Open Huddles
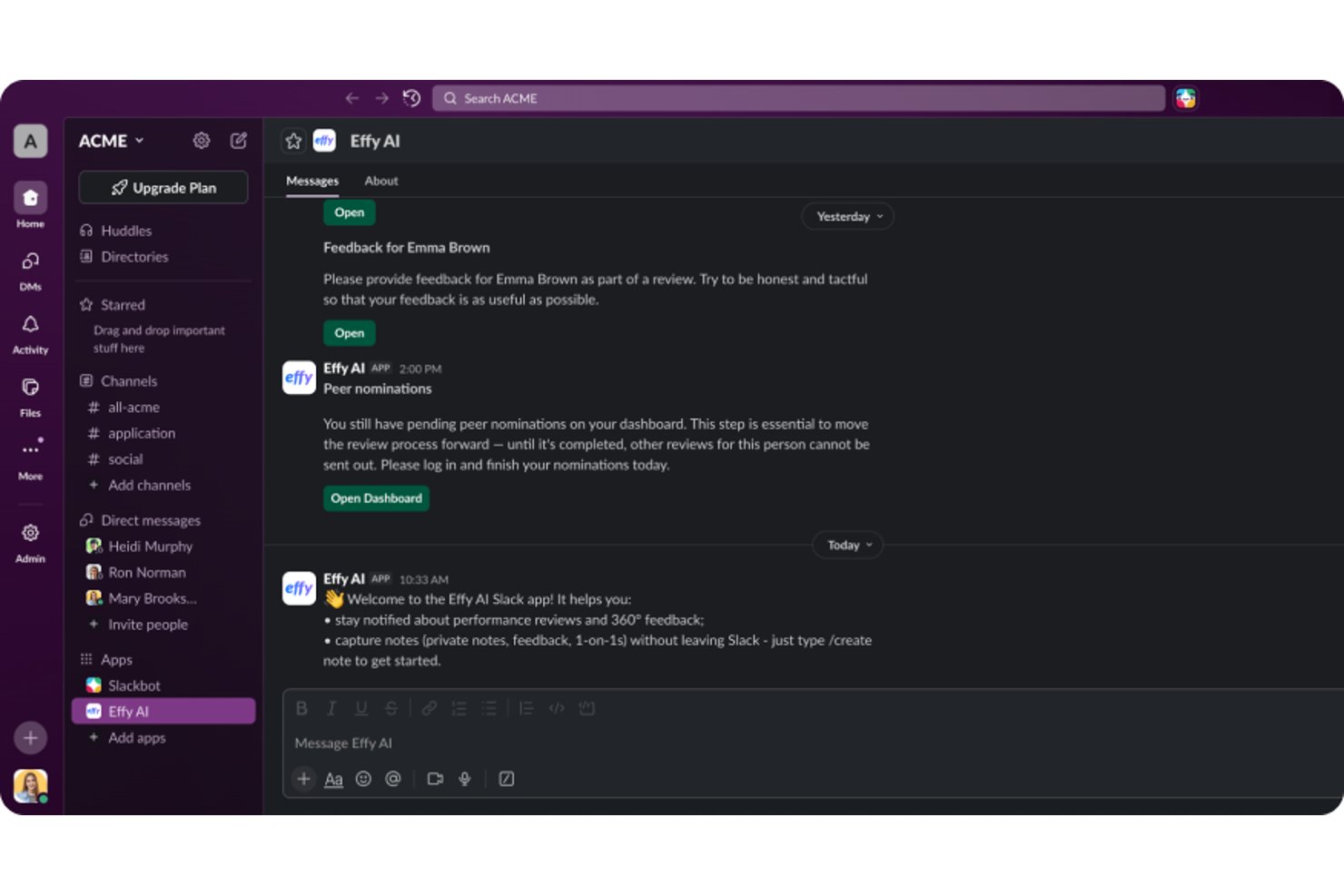The height and width of the screenshot is (896, 1344). click(115, 231)
